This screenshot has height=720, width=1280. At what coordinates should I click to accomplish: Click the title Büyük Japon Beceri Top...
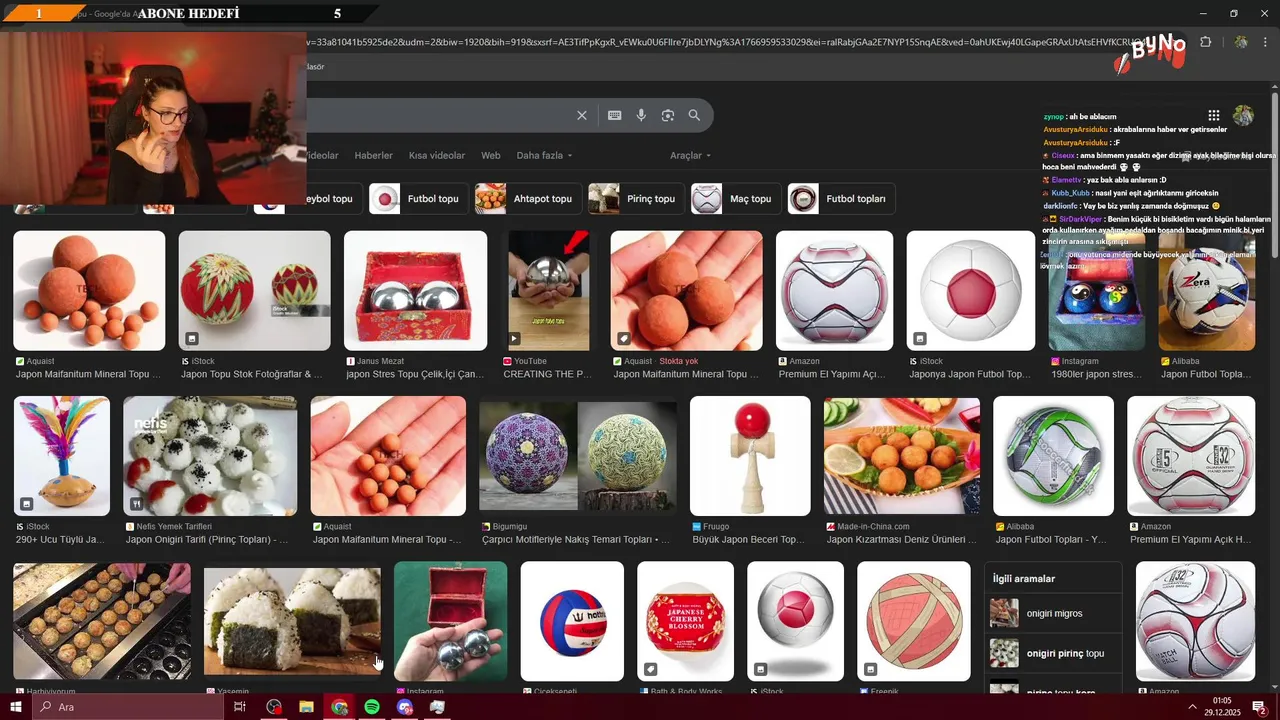pos(748,540)
